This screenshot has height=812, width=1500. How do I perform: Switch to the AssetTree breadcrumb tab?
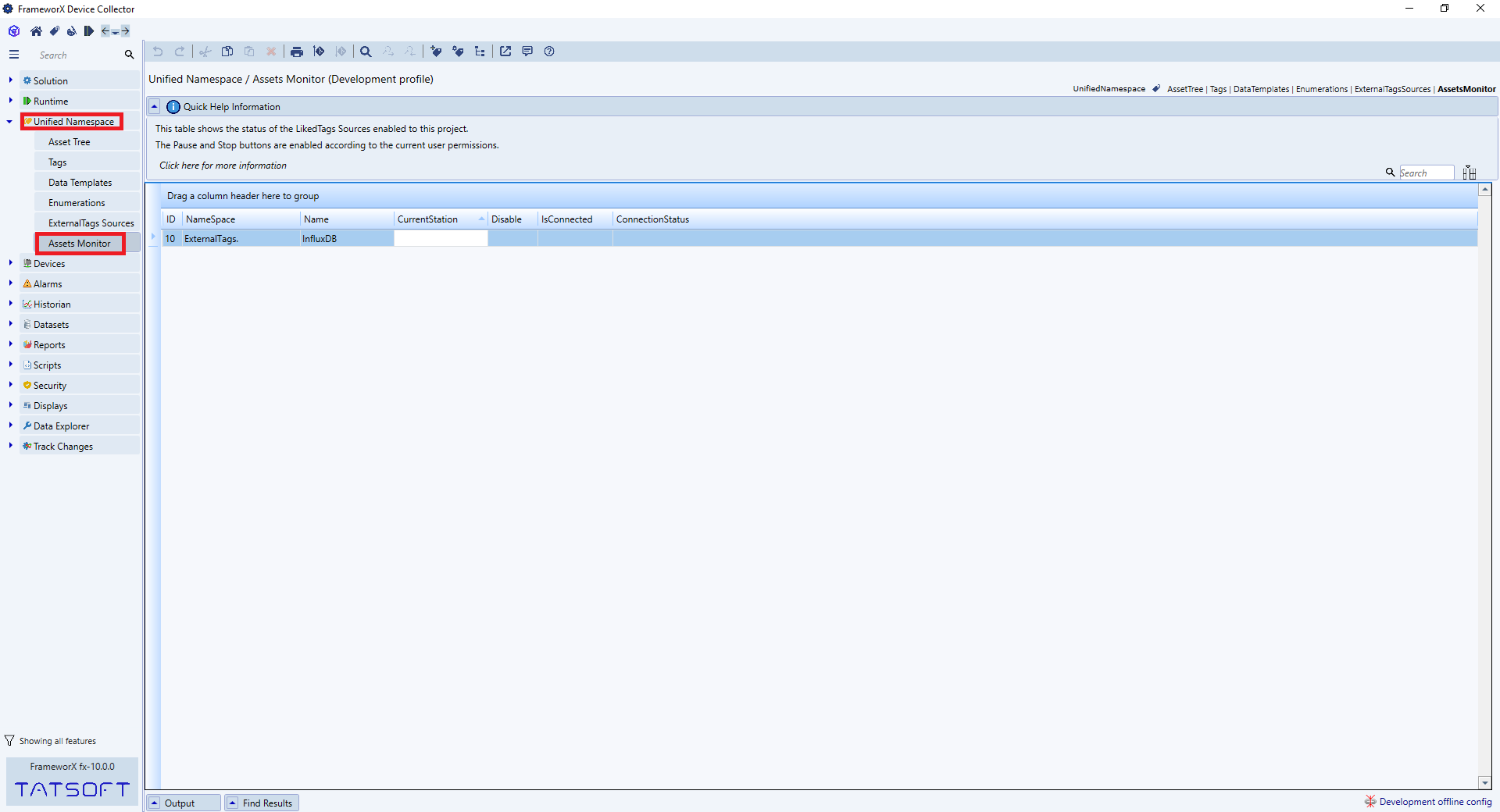[1184, 89]
